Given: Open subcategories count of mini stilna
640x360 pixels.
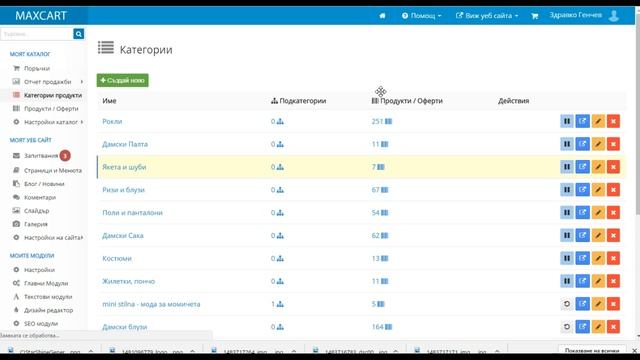Looking at the screenshot, I should tap(277, 304).
